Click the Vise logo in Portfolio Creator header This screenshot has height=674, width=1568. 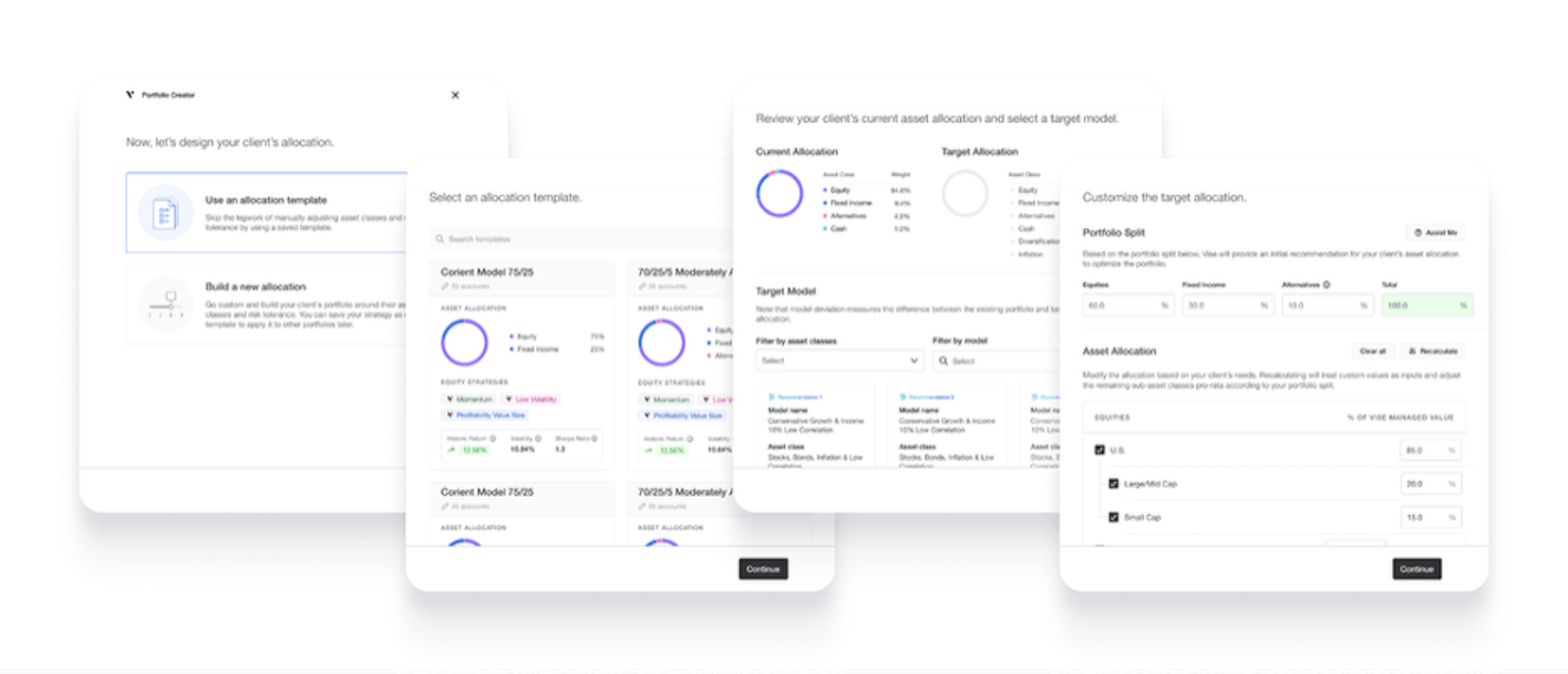click(130, 95)
